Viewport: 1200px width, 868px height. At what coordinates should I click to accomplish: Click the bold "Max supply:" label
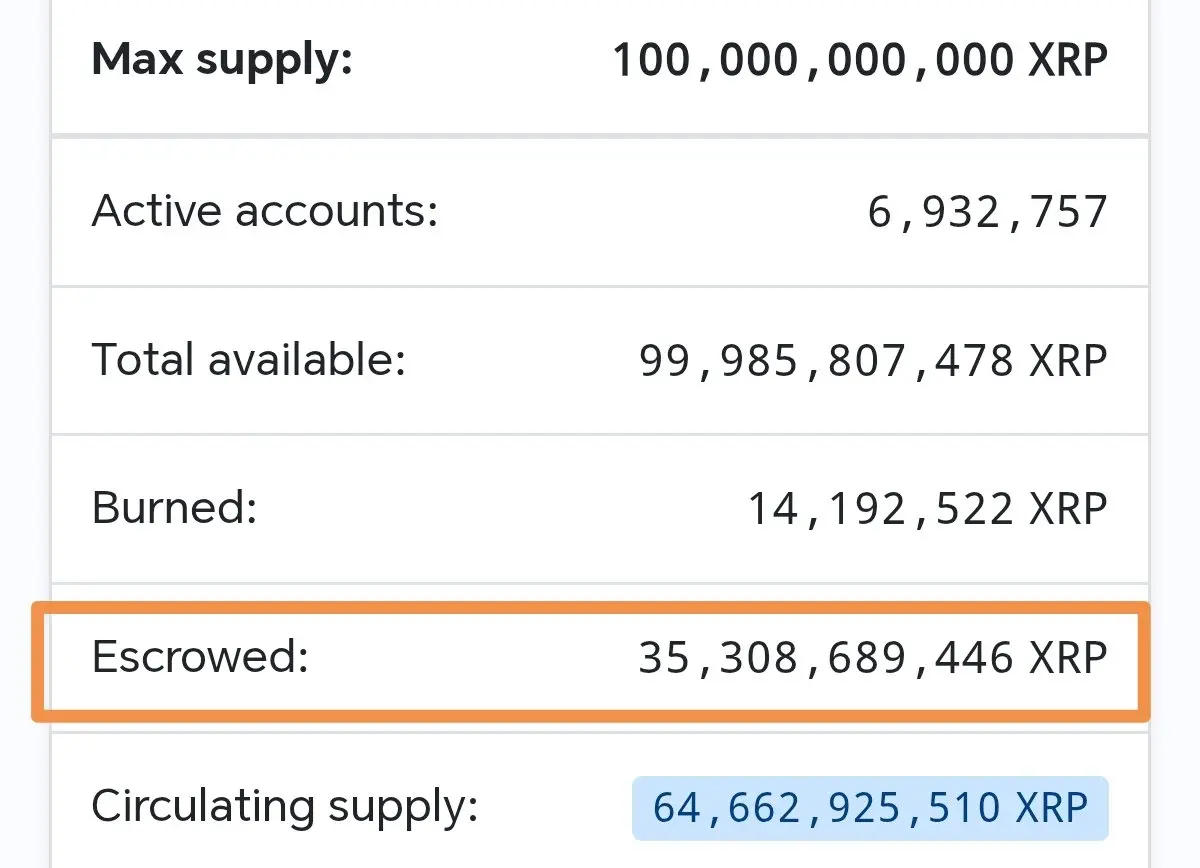point(222,61)
